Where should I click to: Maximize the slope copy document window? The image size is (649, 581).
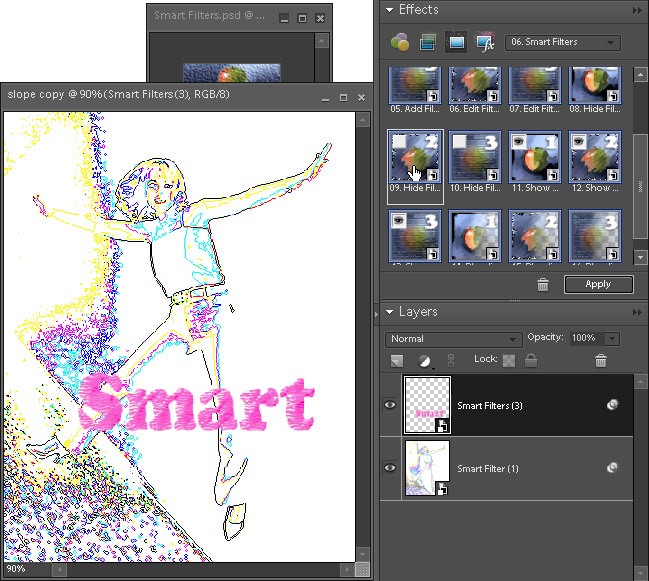pos(343,98)
